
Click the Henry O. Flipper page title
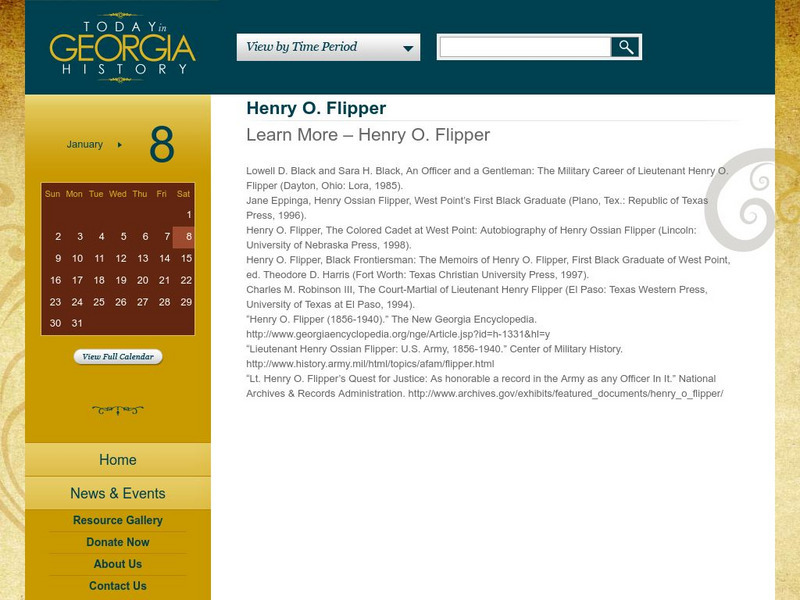click(x=316, y=108)
